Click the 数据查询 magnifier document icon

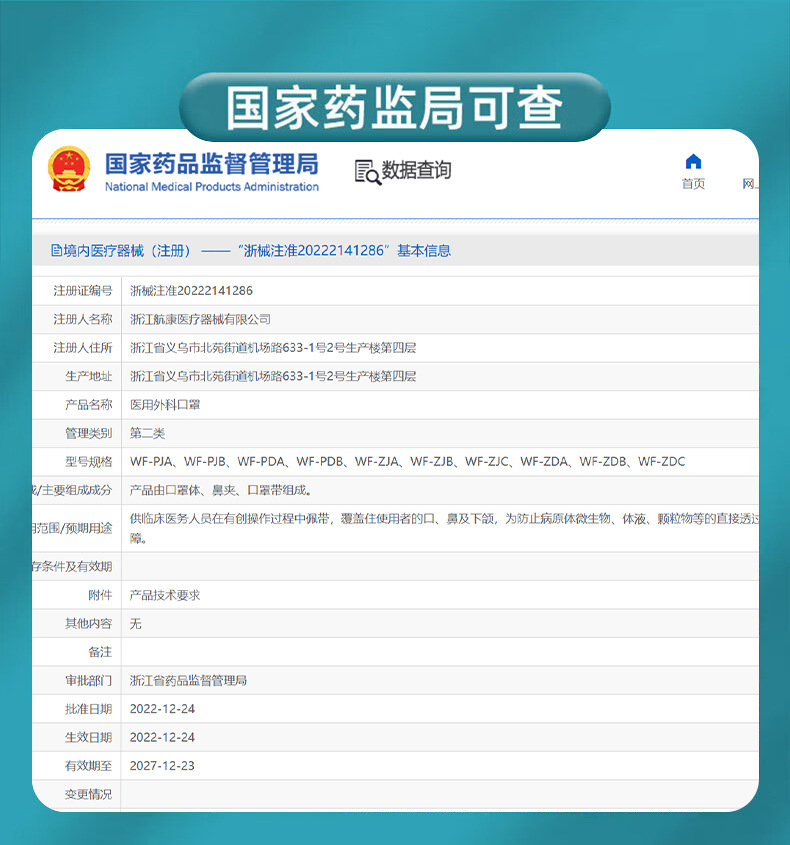point(368,172)
